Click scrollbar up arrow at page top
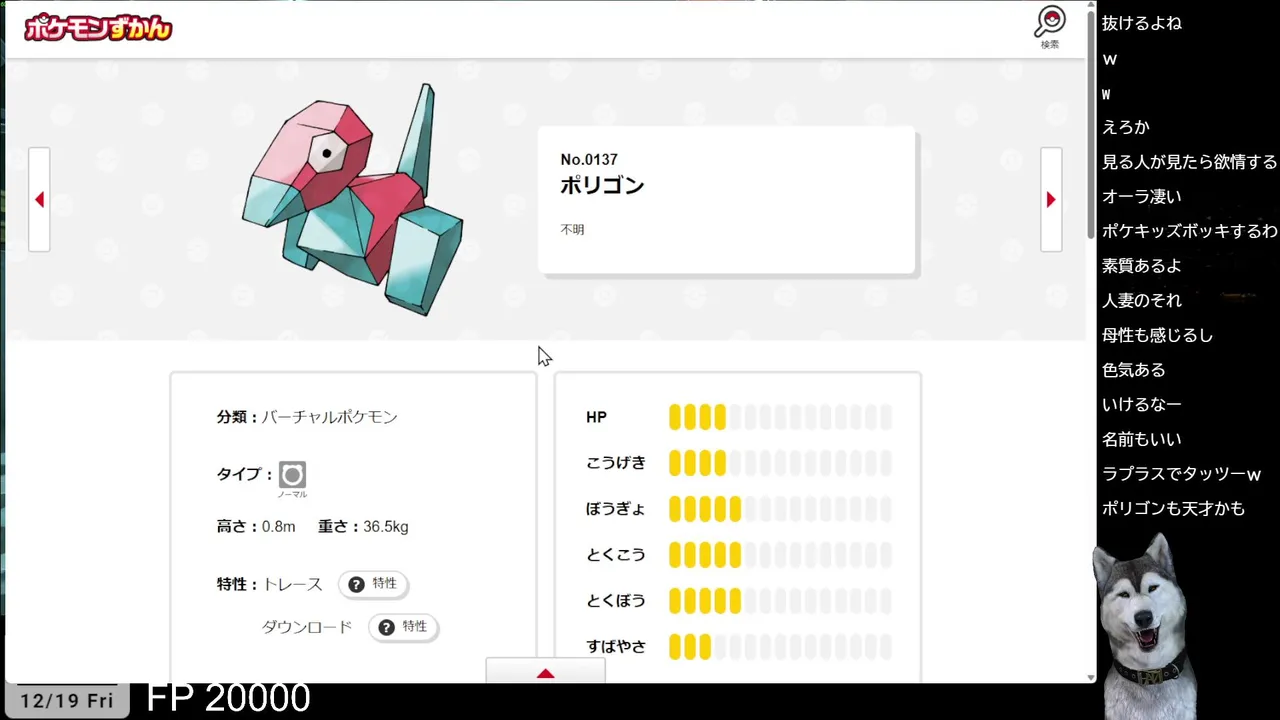This screenshot has height=720, width=1280. (1091, 6)
